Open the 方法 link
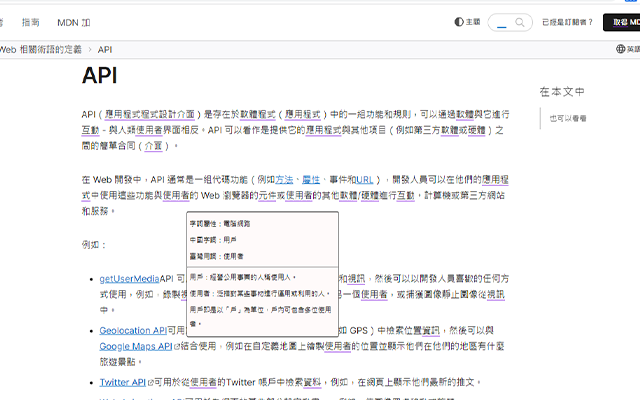Screen dimensions: 640x400 click(x=284, y=180)
